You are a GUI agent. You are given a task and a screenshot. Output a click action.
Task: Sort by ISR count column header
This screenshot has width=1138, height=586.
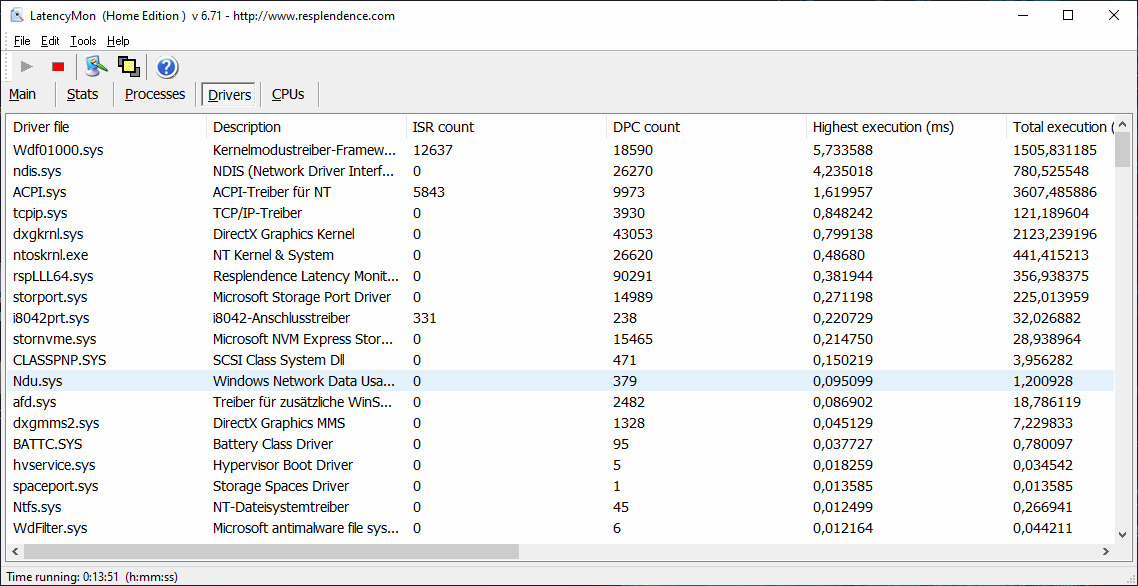(506, 127)
